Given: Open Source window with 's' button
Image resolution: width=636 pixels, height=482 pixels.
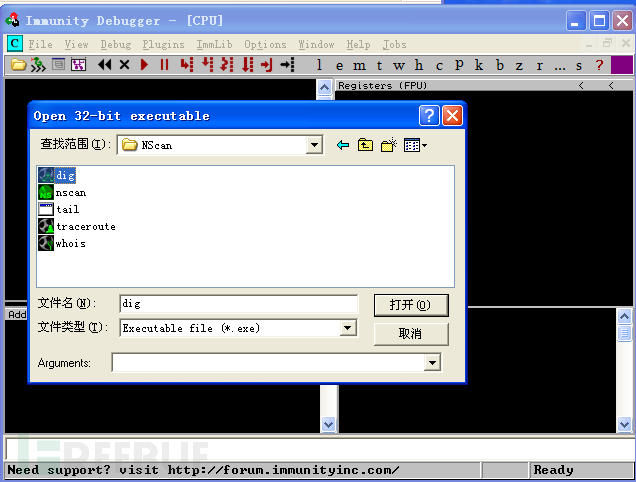Looking at the screenshot, I should click(x=579, y=65).
